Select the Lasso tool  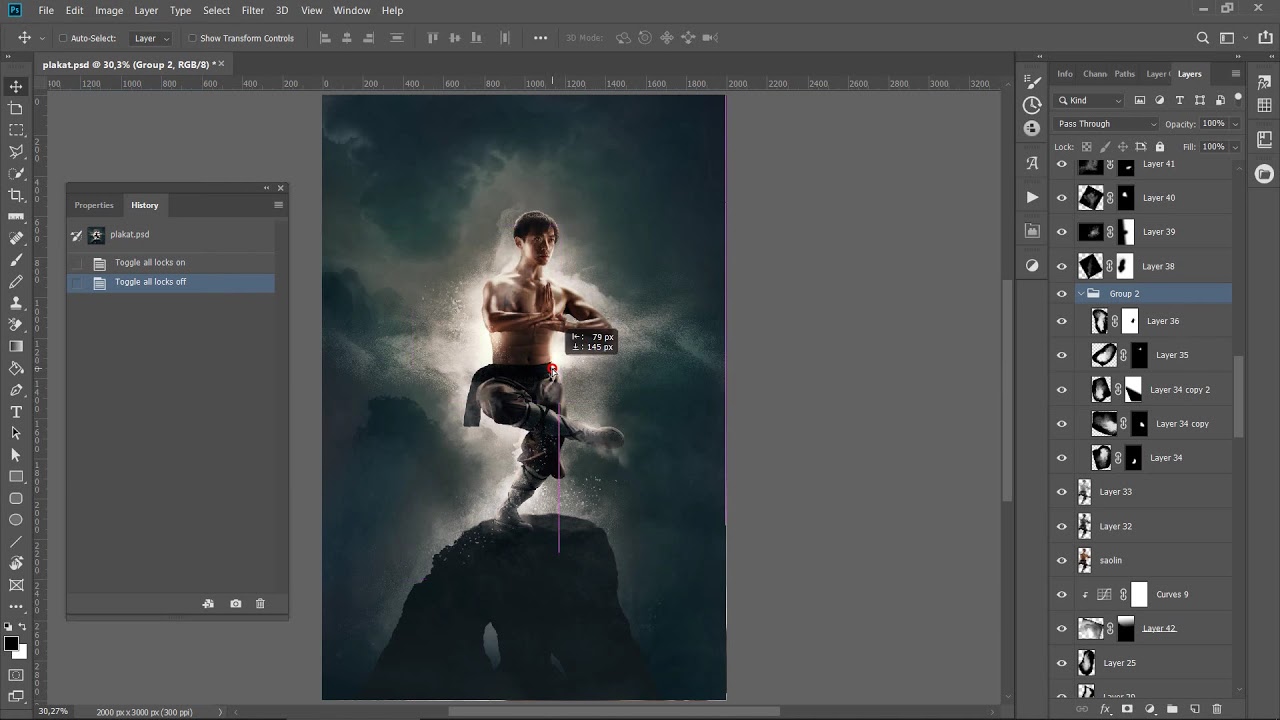(x=16, y=152)
